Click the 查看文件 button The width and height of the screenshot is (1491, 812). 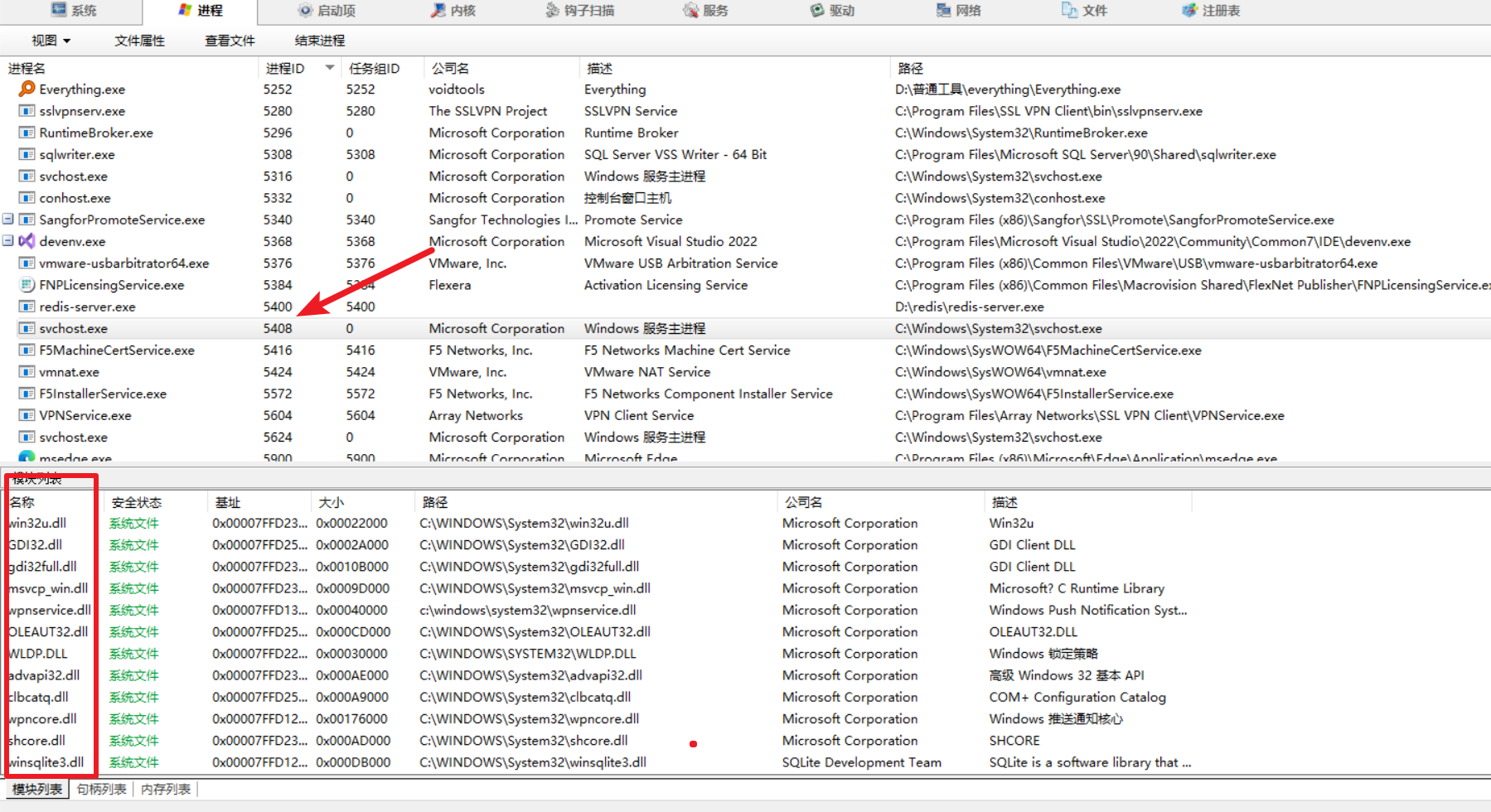230,40
